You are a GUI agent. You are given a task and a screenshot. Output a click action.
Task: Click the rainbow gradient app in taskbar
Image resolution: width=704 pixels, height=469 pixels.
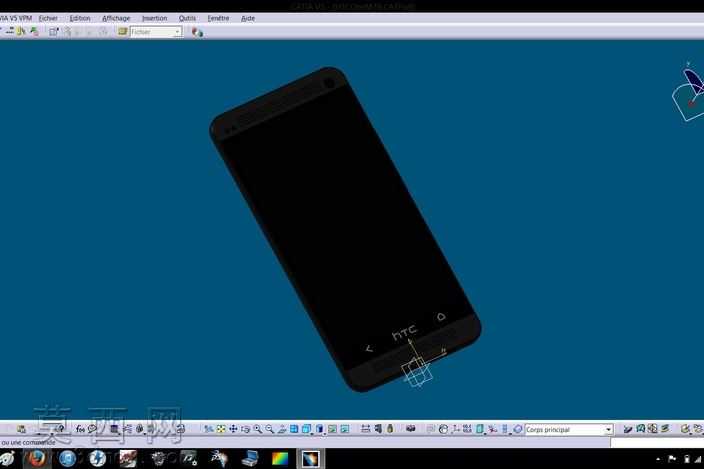280,459
